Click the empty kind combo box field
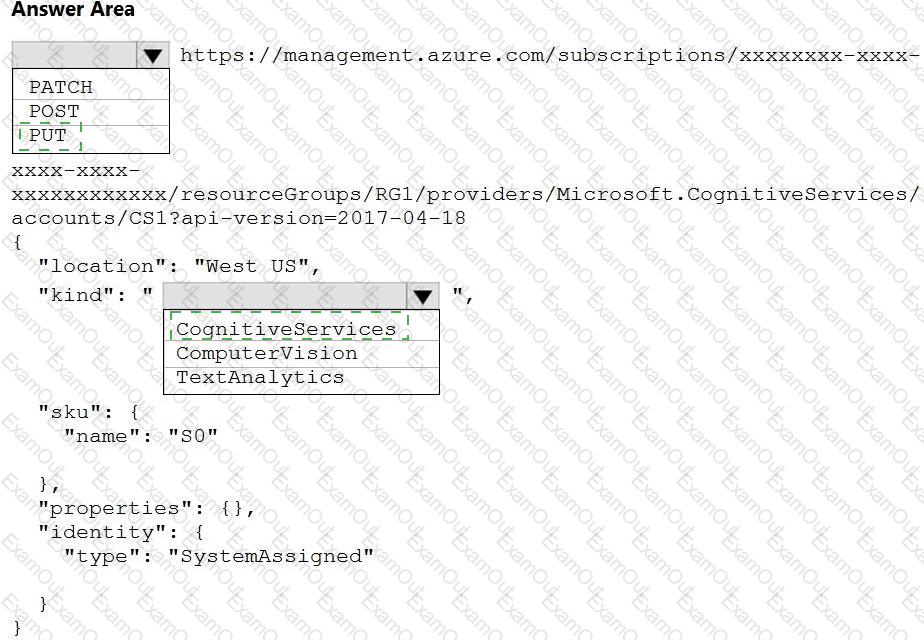924x640 pixels. 285,296
